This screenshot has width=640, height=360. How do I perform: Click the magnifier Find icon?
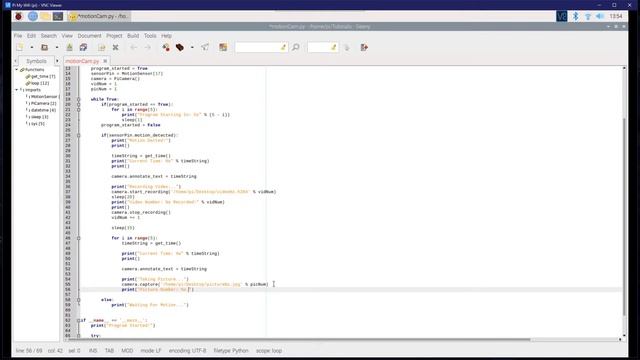point(296,47)
